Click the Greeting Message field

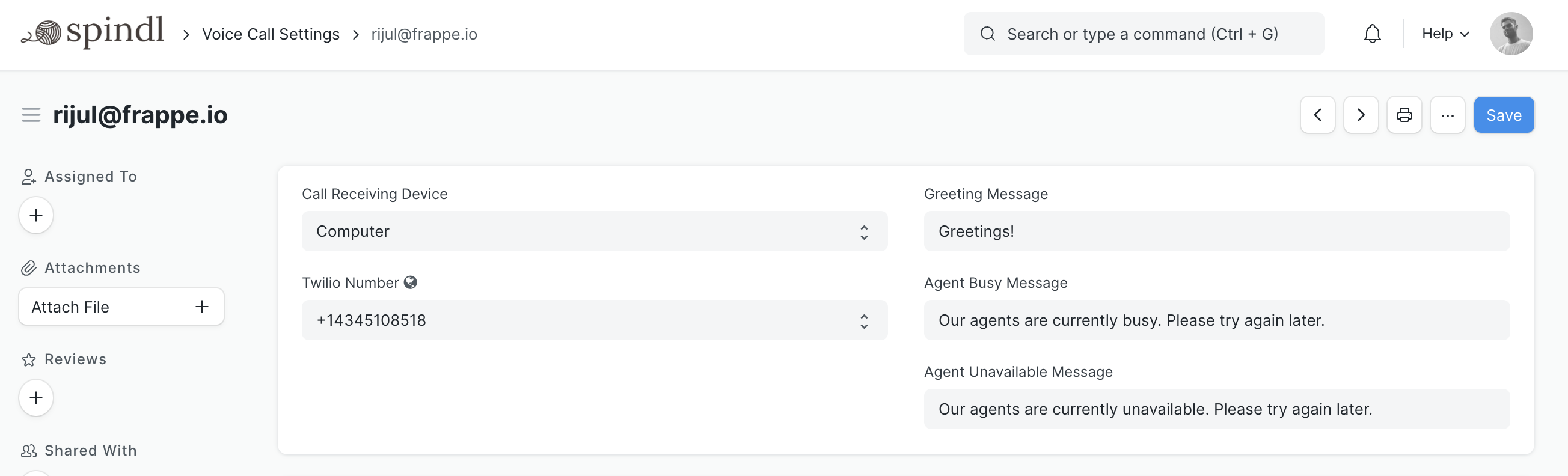coord(1216,231)
